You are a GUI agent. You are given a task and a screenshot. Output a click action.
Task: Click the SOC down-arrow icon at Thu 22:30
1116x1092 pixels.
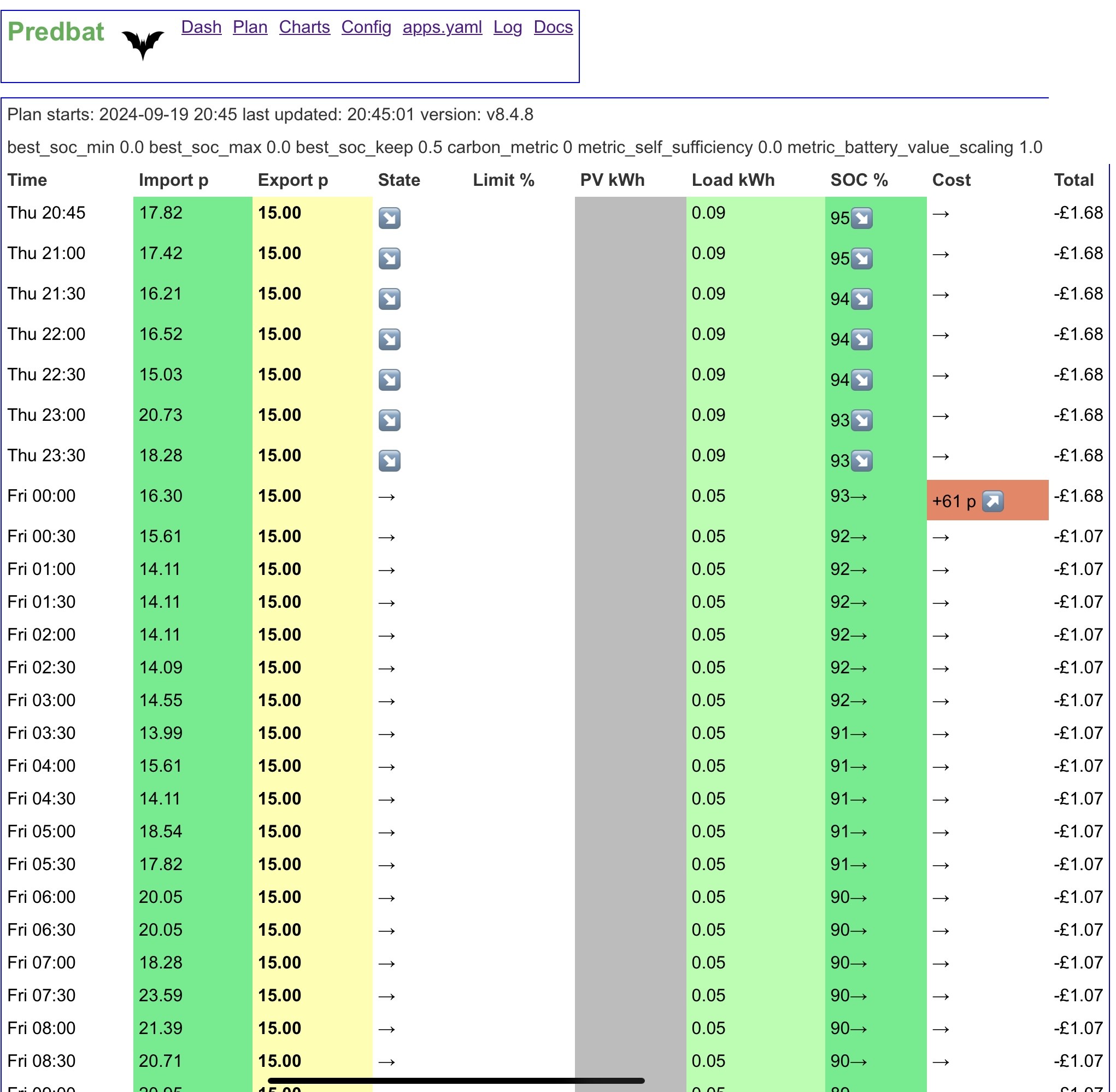point(861,380)
